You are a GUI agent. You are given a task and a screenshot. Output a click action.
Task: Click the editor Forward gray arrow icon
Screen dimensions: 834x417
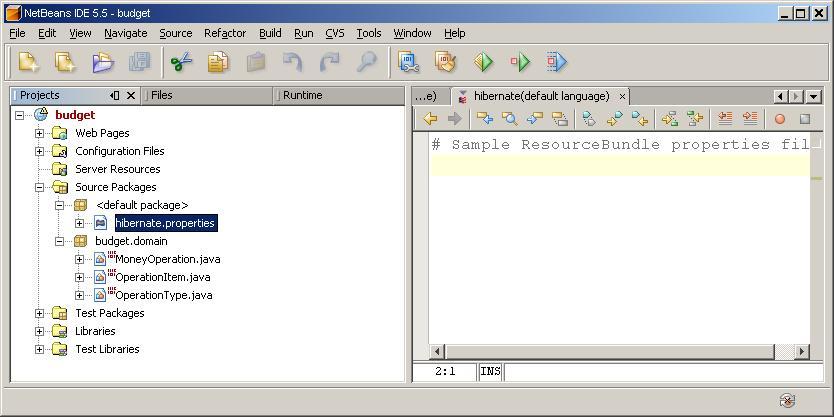pos(454,119)
